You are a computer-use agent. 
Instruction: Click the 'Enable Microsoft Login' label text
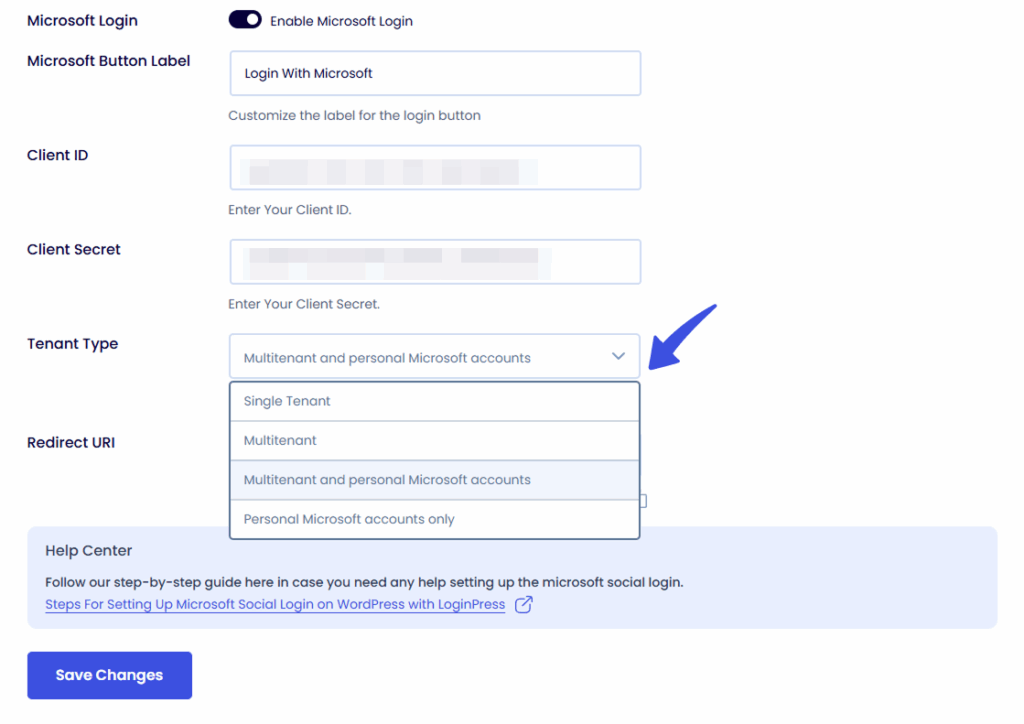click(341, 21)
